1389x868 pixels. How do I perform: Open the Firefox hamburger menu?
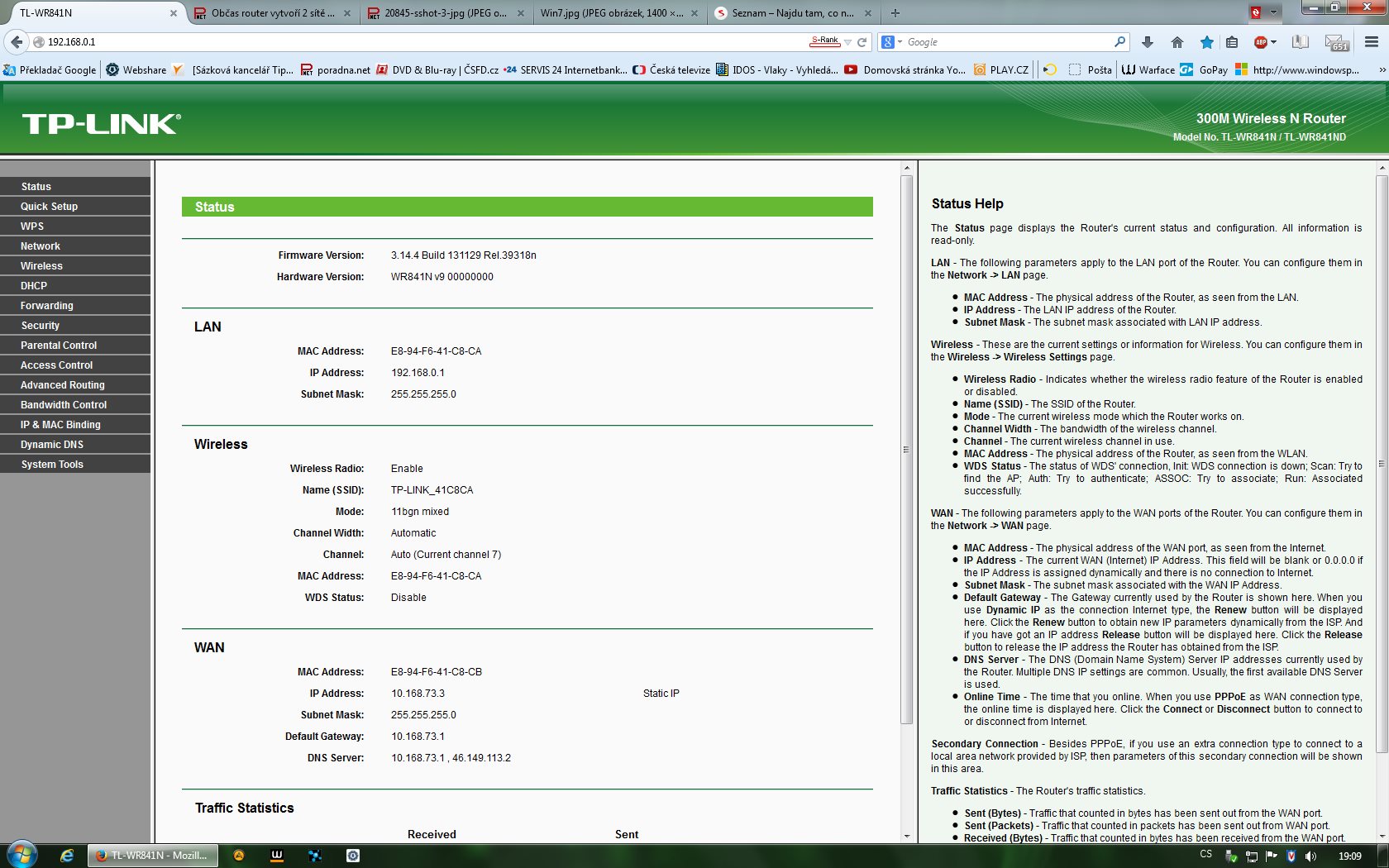tap(1372, 42)
